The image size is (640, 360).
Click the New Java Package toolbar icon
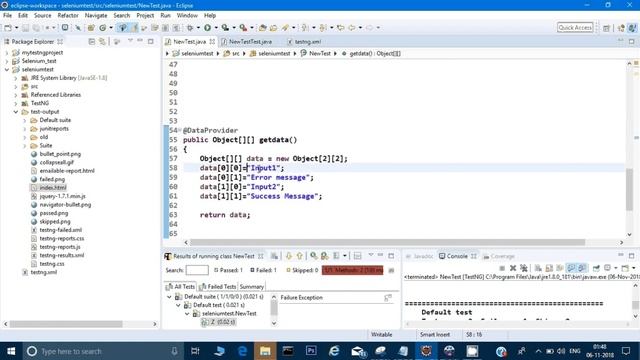[x=91, y=28]
